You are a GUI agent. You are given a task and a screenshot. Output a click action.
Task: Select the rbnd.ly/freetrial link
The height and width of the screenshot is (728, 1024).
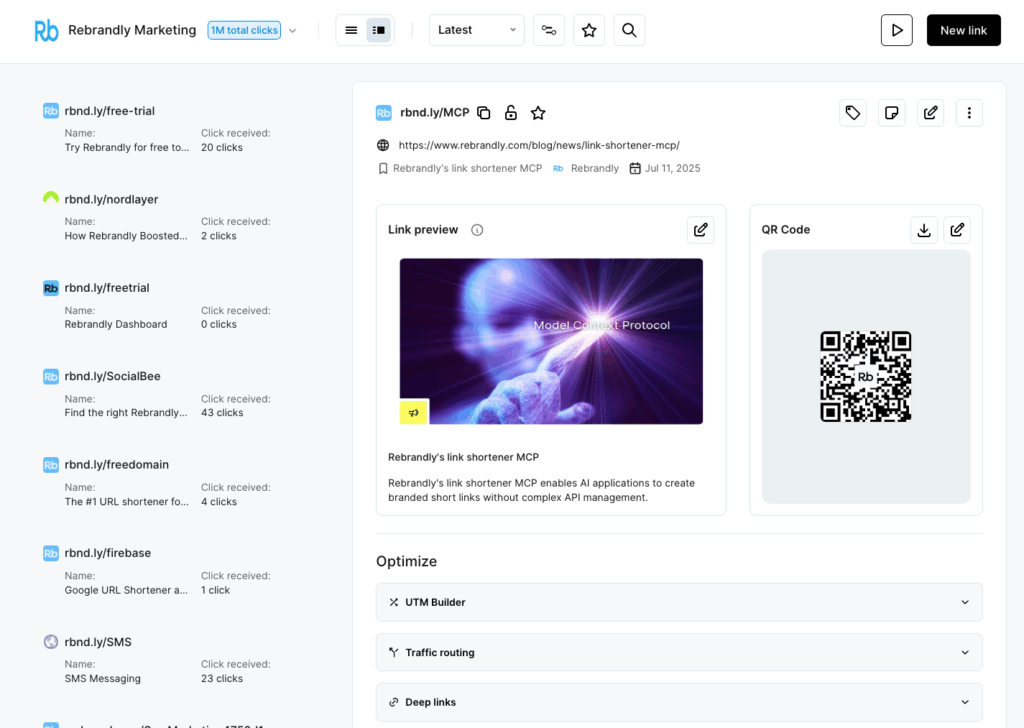pyautogui.click(x=107, y=288)
